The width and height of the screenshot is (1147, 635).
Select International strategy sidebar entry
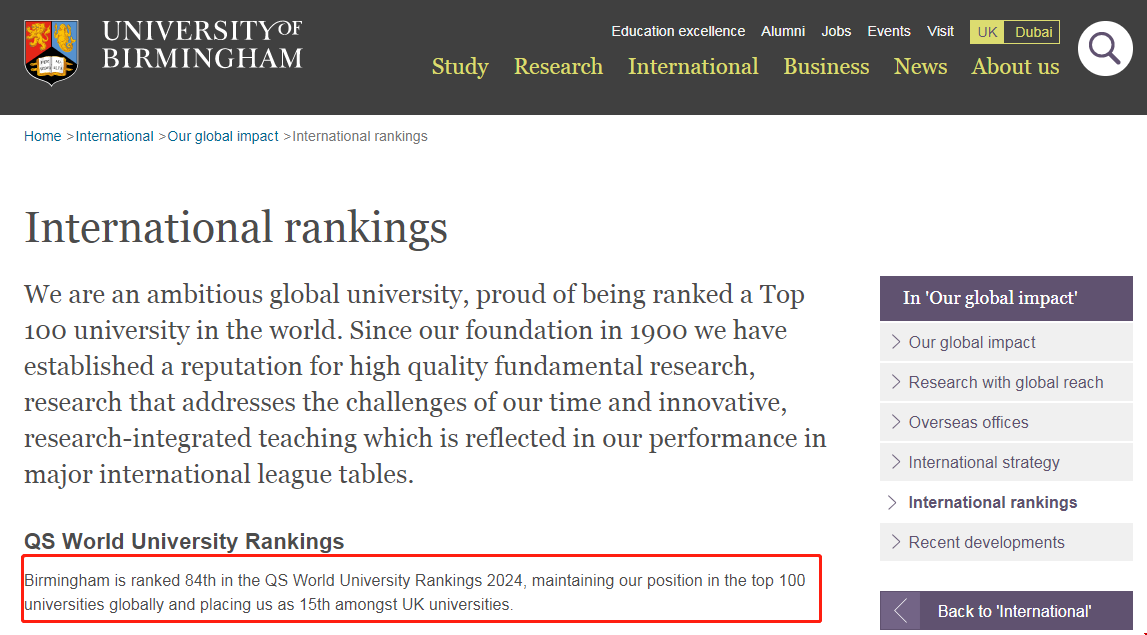983,462
